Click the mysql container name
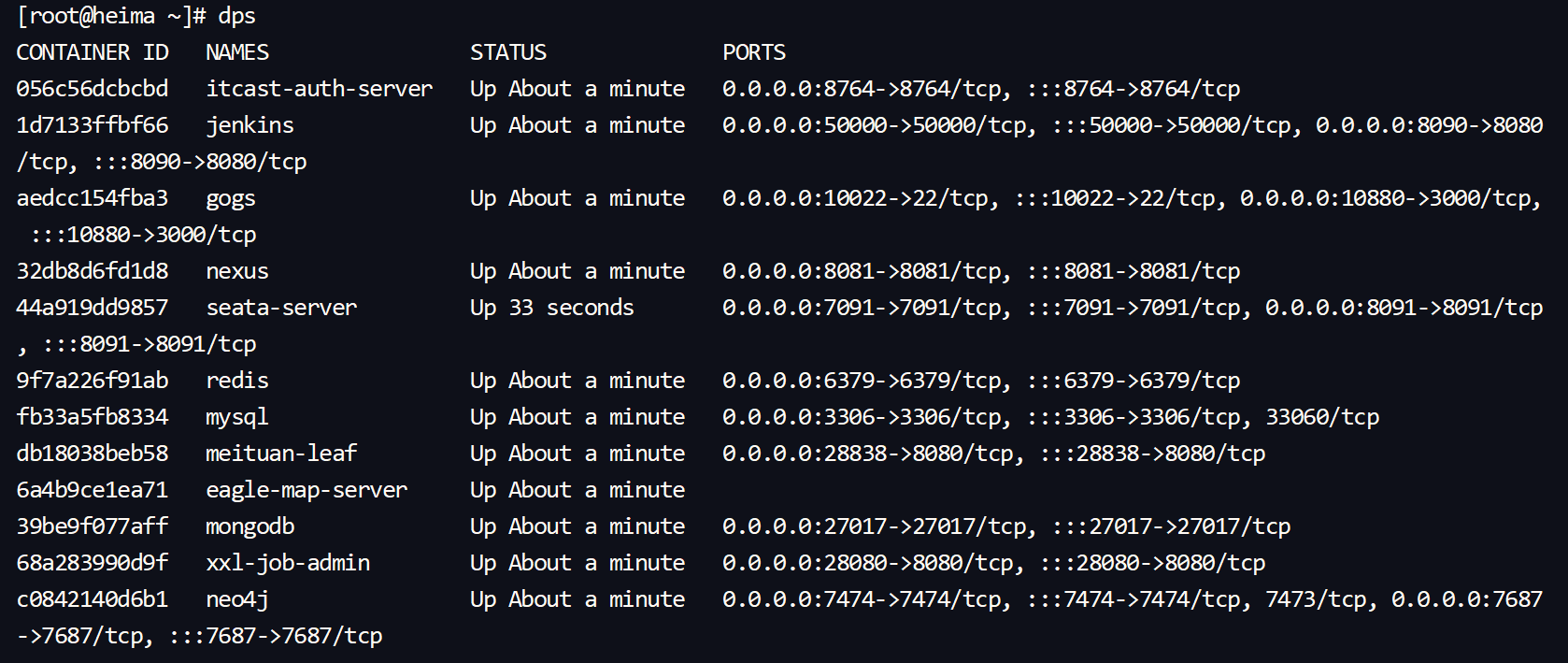This screenshot has width=1568, height=663. (x=237, y=417)
